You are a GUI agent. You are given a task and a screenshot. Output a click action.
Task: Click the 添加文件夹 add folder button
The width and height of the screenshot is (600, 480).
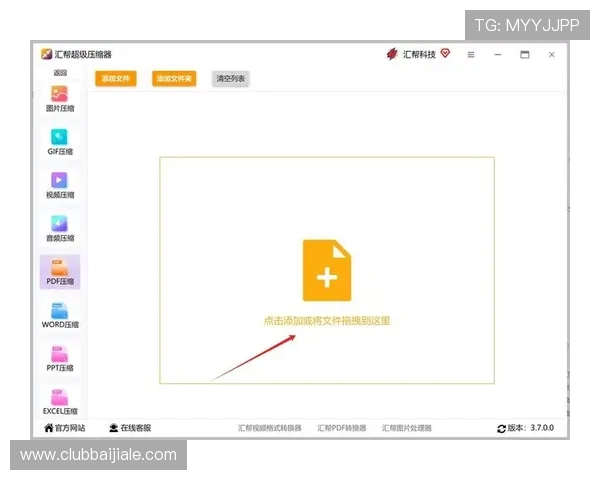click(174, 78)
